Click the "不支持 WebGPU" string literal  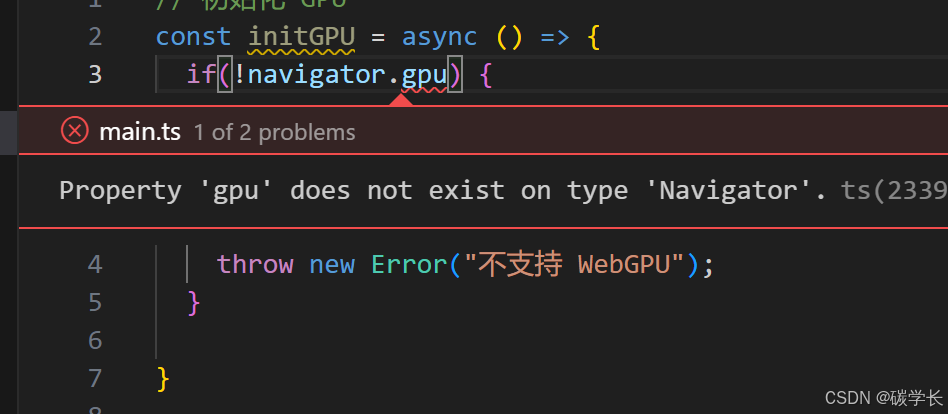[574, 265]
